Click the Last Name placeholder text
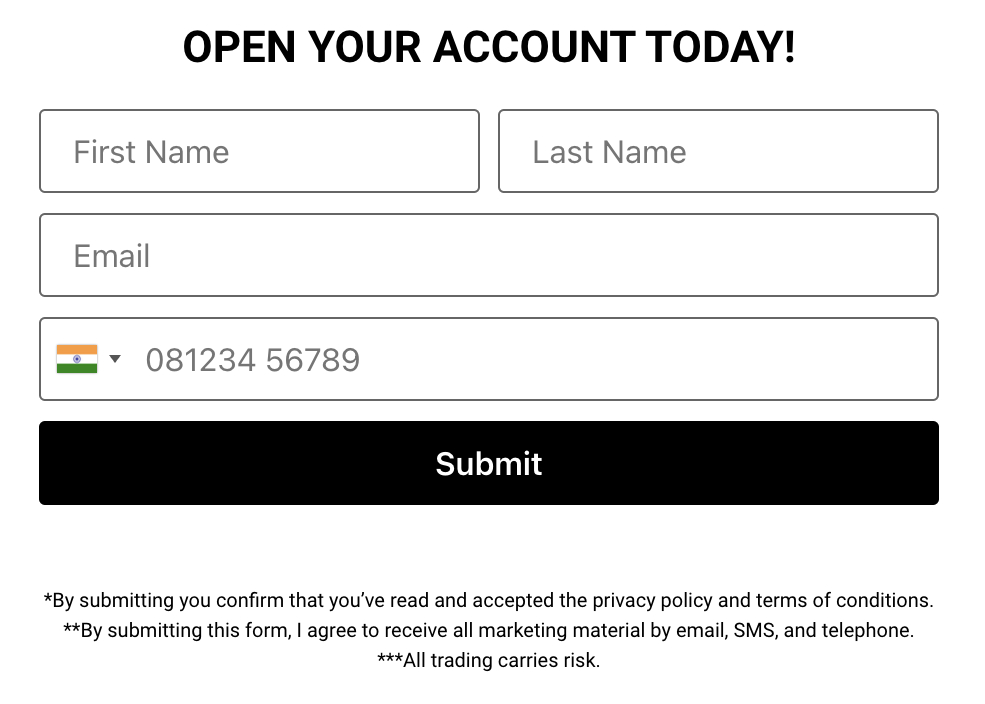 pos(609,152)
